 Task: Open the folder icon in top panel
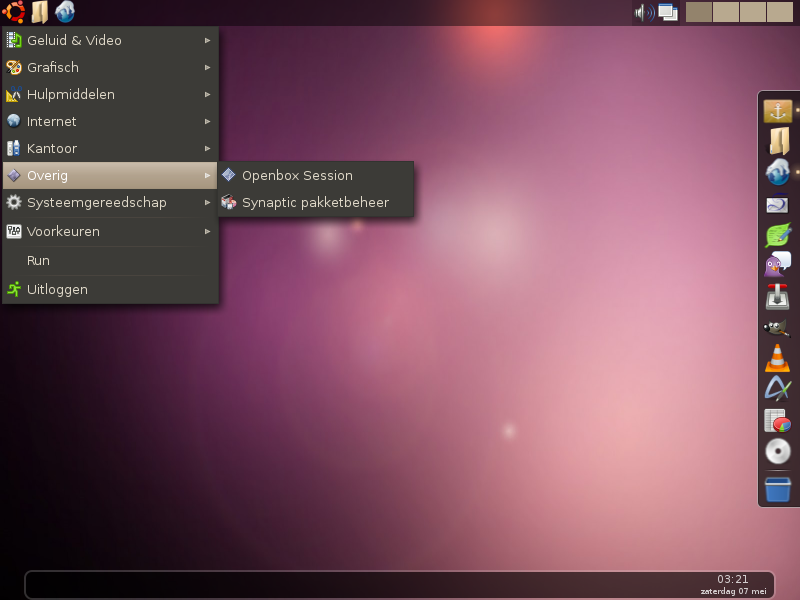tap(39, 12)
